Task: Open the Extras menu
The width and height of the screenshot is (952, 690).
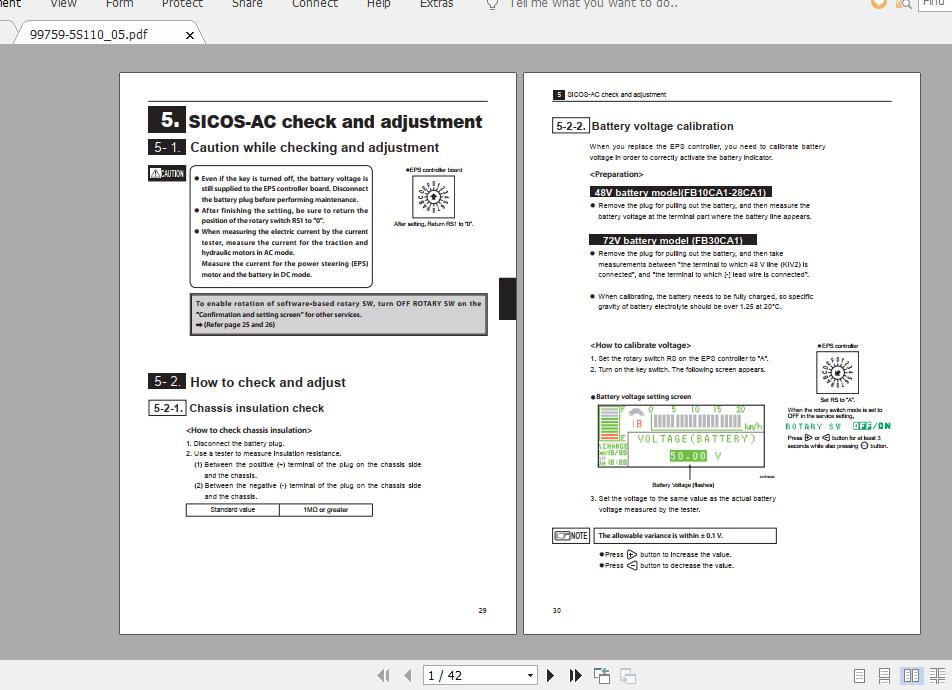Action: point(436,4)
